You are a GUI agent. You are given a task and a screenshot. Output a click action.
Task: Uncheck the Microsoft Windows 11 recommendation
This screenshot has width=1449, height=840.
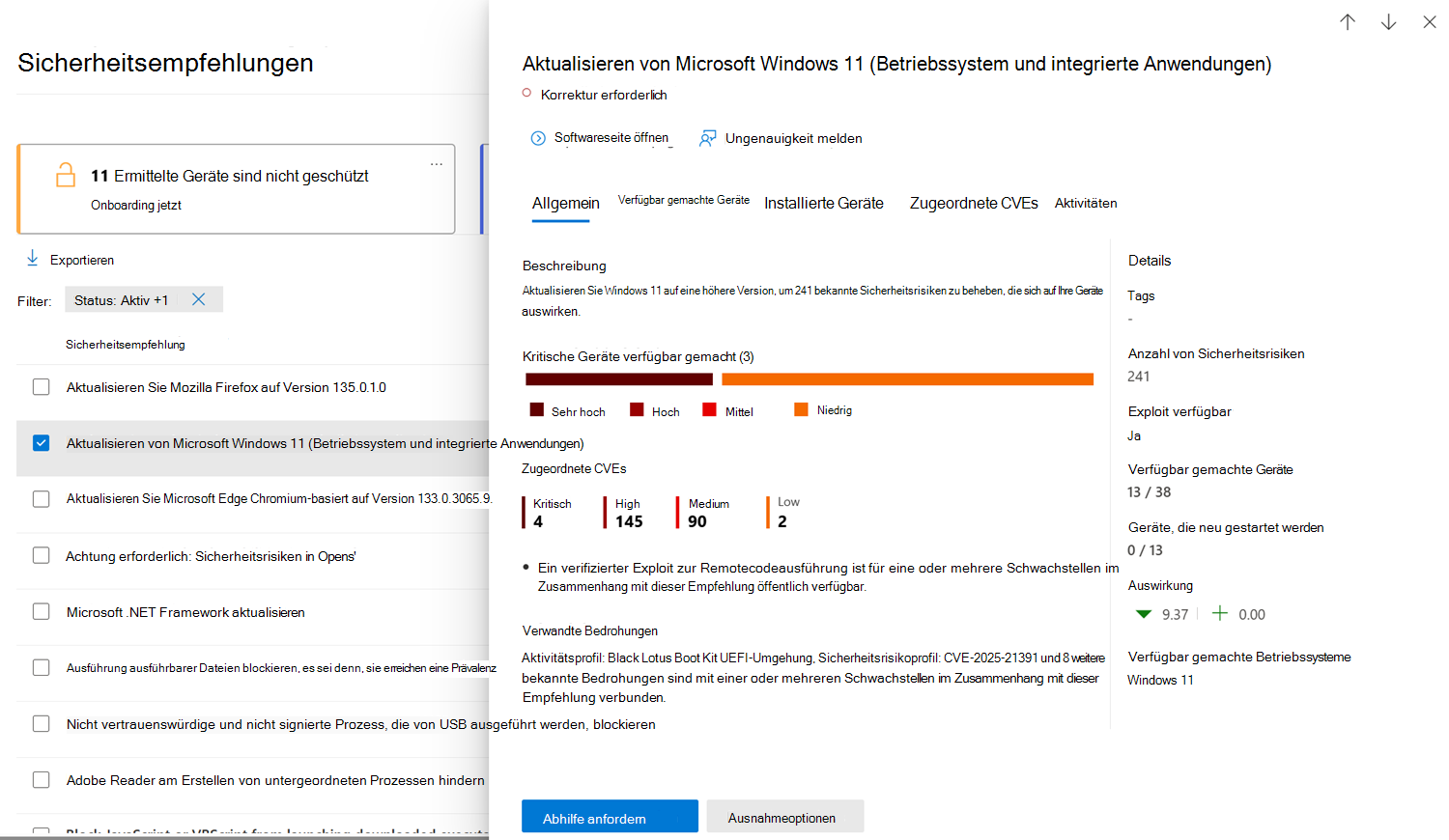(x=41, y=443)
